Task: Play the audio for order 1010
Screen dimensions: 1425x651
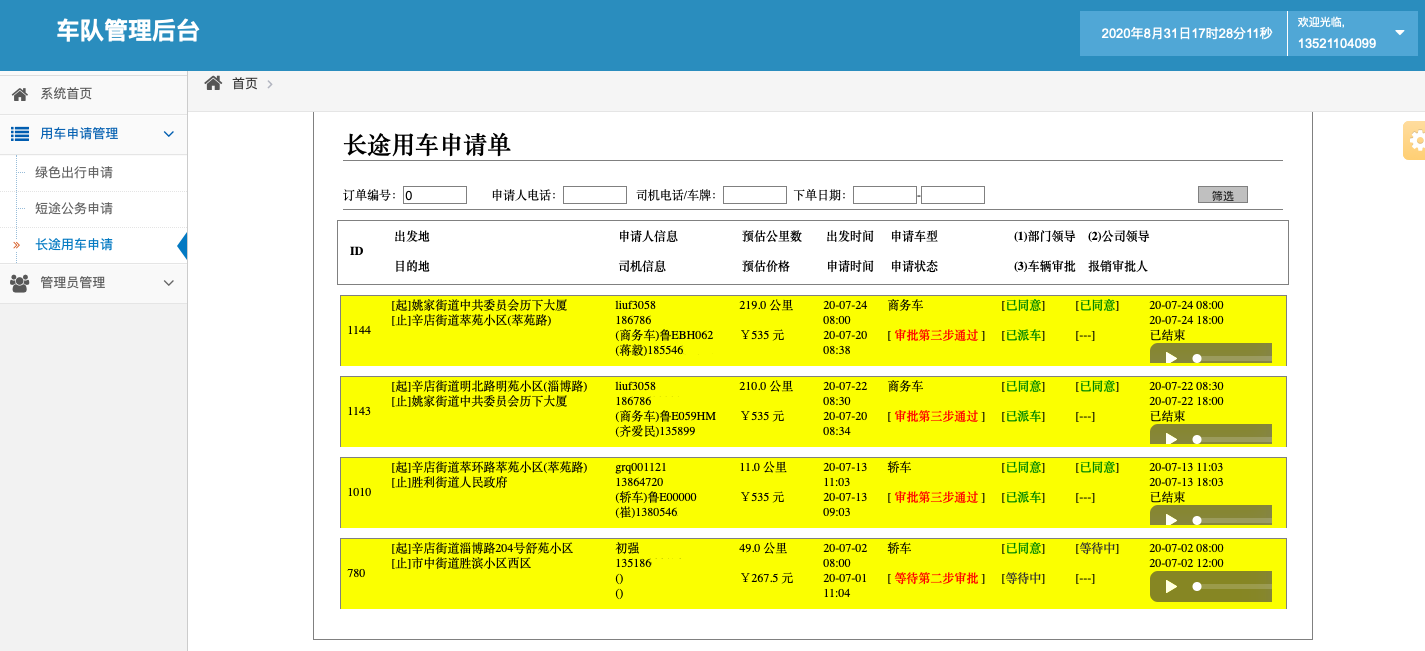Action: coord(1171,519)
